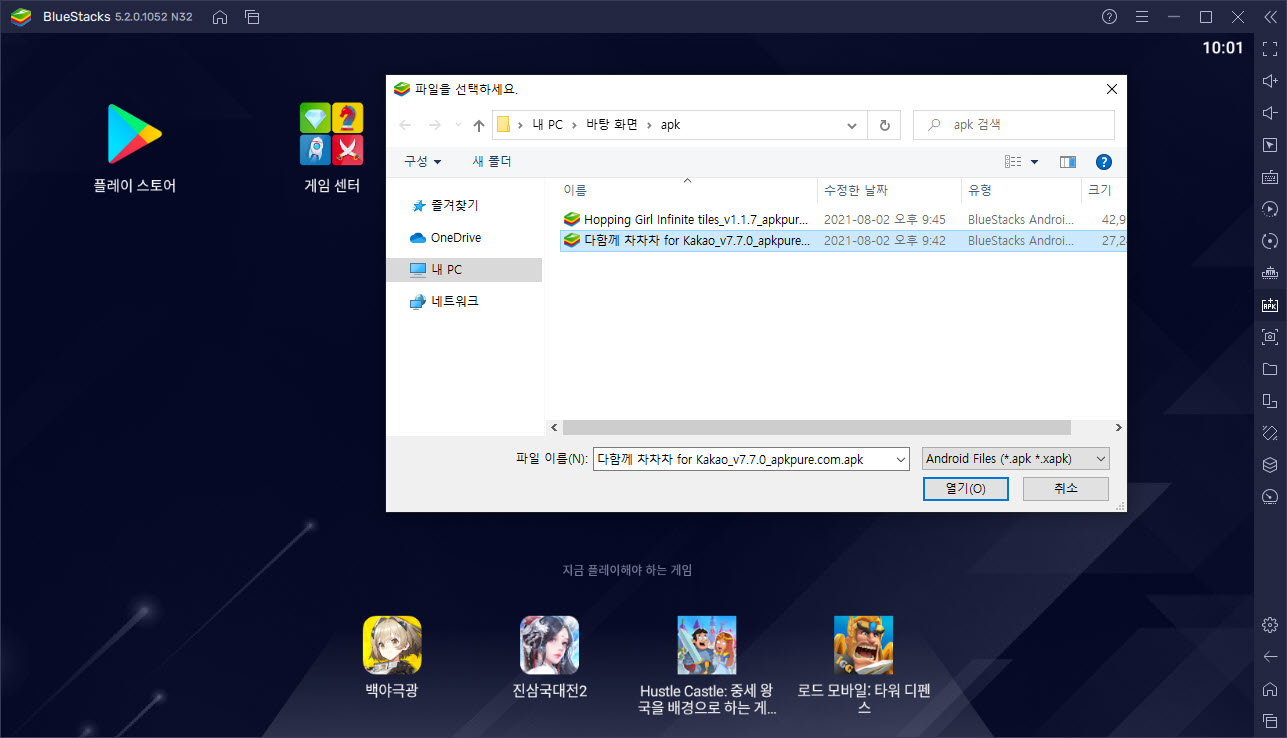Launch the 진삼국대전2 game icon
Viewport: 1287px width, 738px height.
pos(549,645)
